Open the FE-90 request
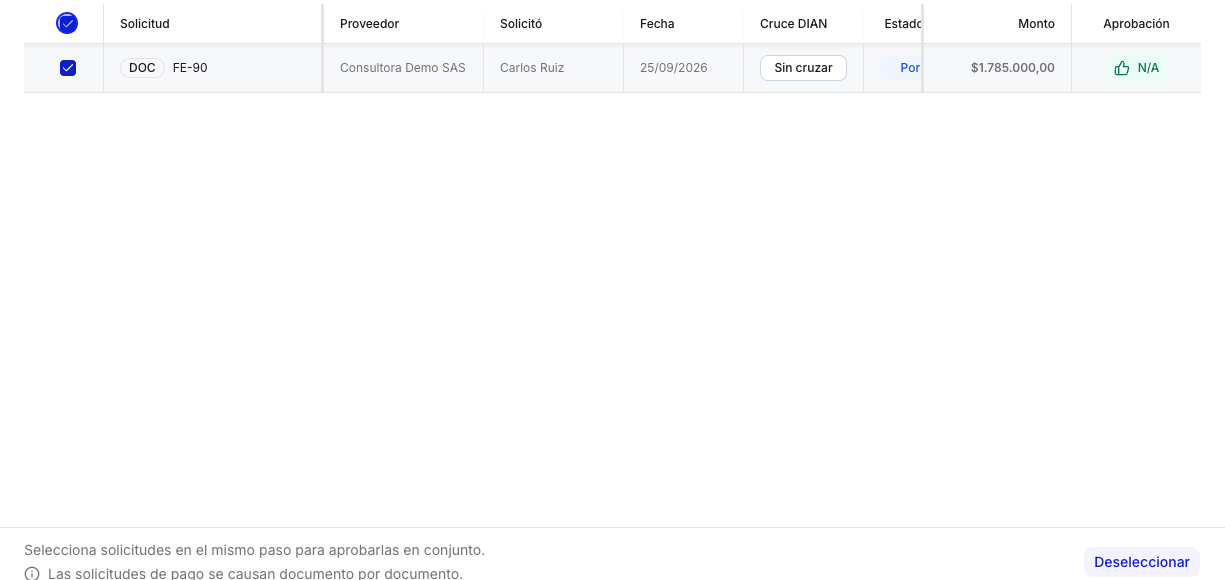 (190, 68)
